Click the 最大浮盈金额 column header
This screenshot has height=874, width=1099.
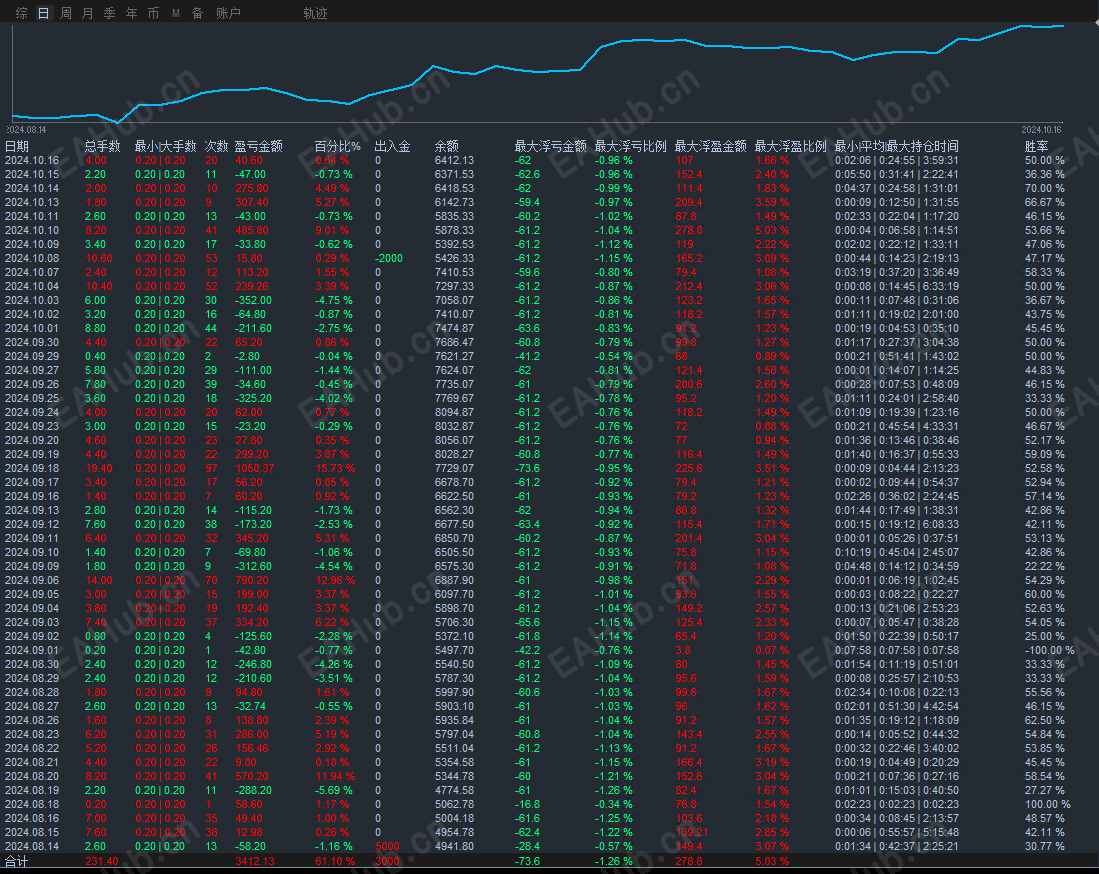(710, 146)
